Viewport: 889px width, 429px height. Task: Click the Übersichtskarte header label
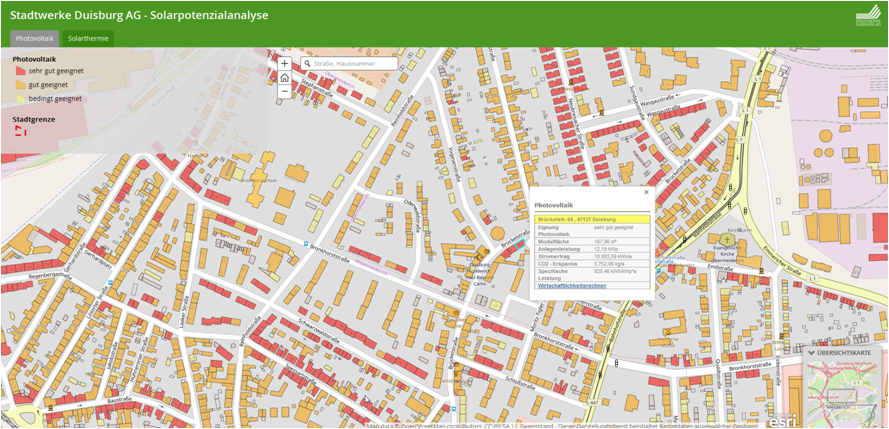point(850,352)
